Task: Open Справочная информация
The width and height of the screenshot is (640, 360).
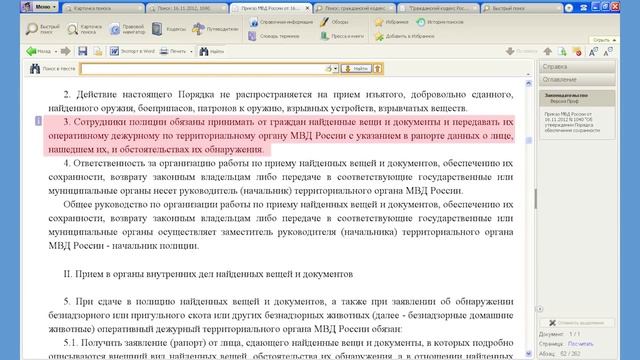Action: 281,22
